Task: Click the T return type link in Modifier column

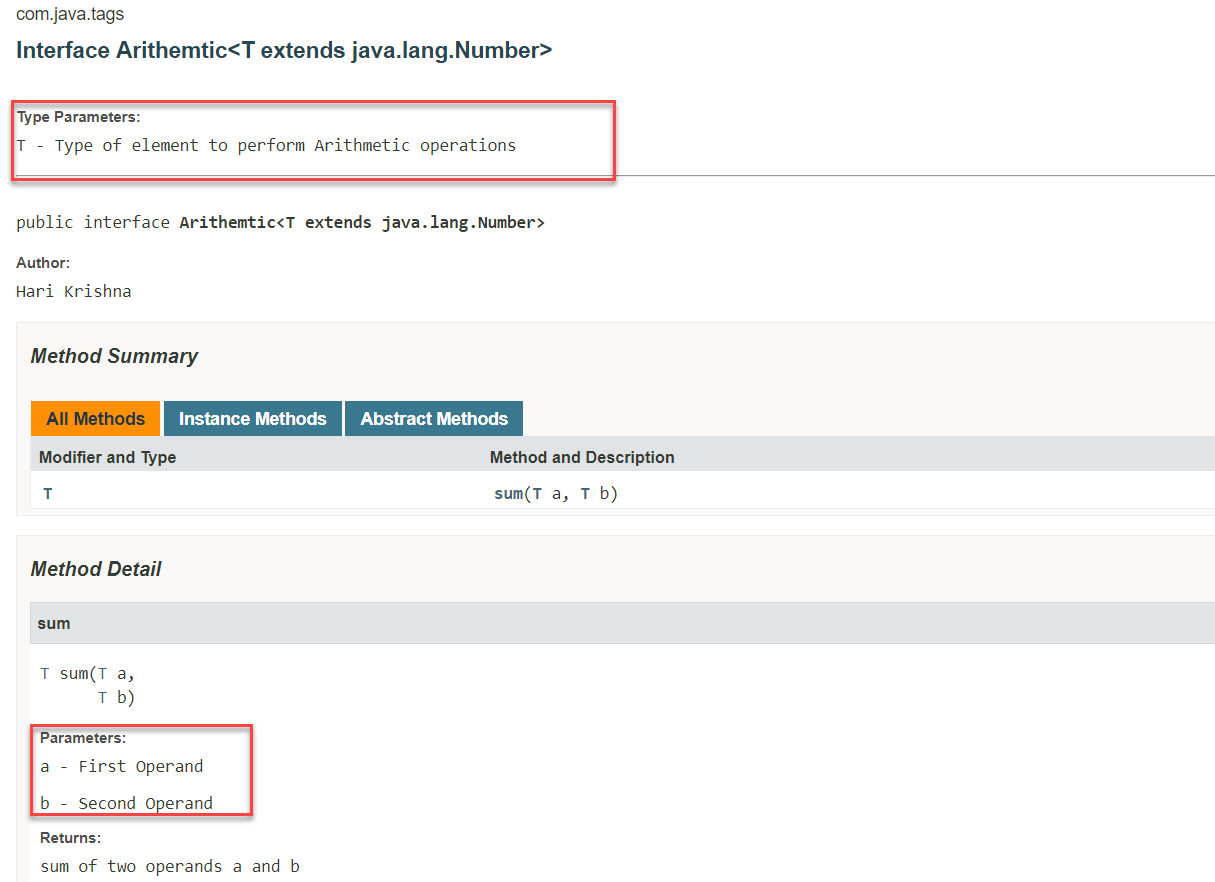Action: 47,493
